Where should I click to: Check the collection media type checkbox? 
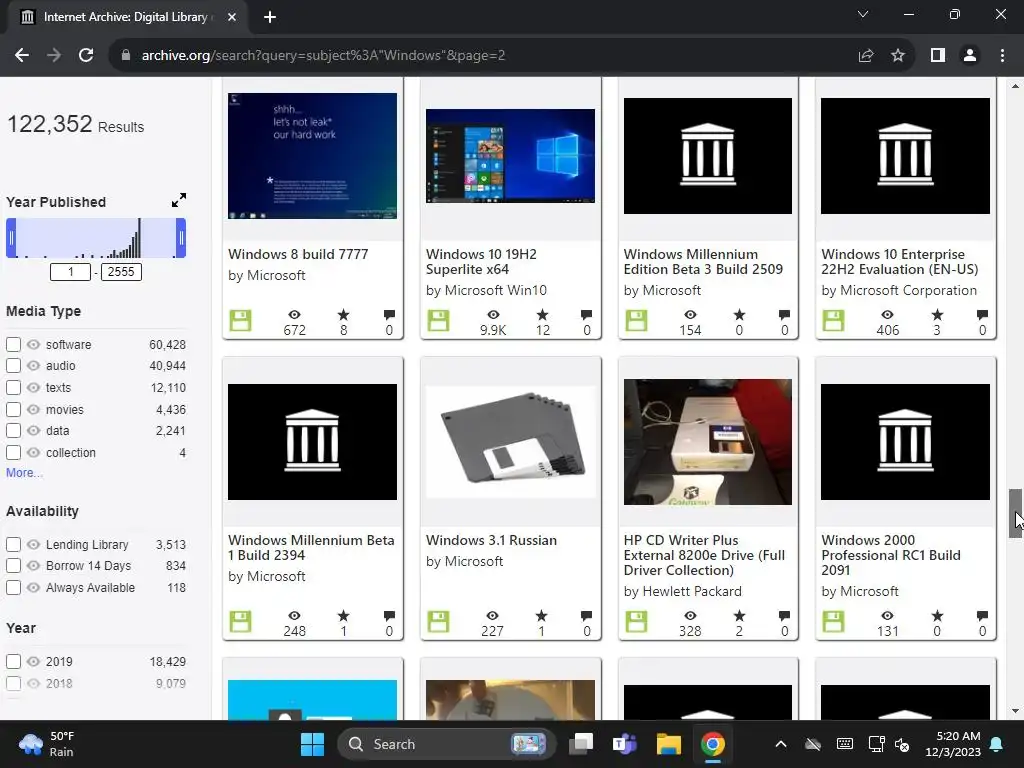13,453
